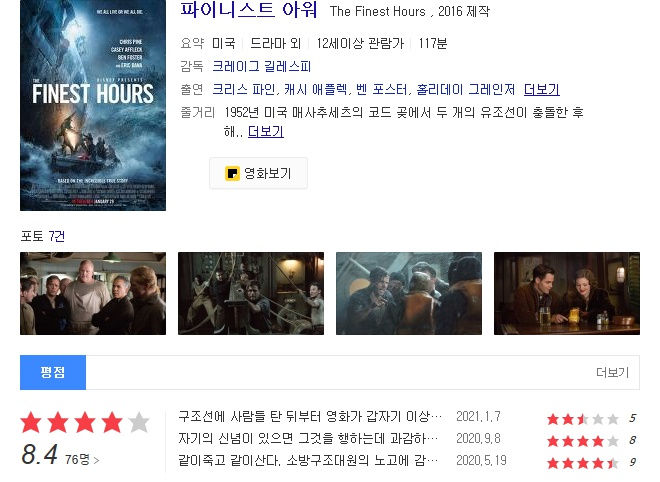Open photo of rescue crew in storm

409,293
